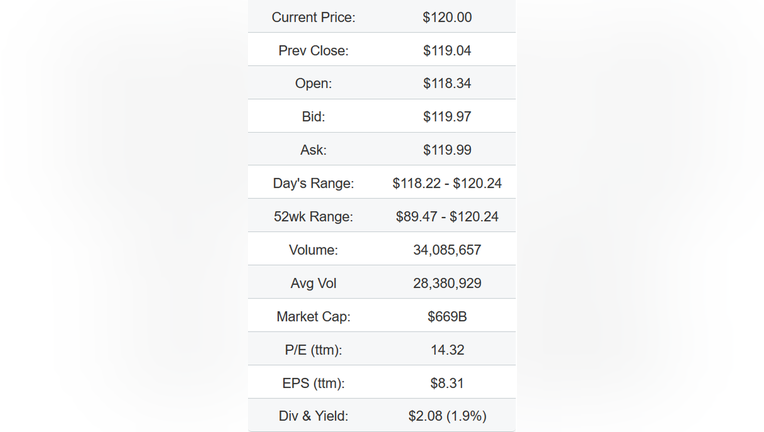This screenshot has height=432, width=764.
Task: Click the Day's Range label
Action: click(x=313, y=184)
